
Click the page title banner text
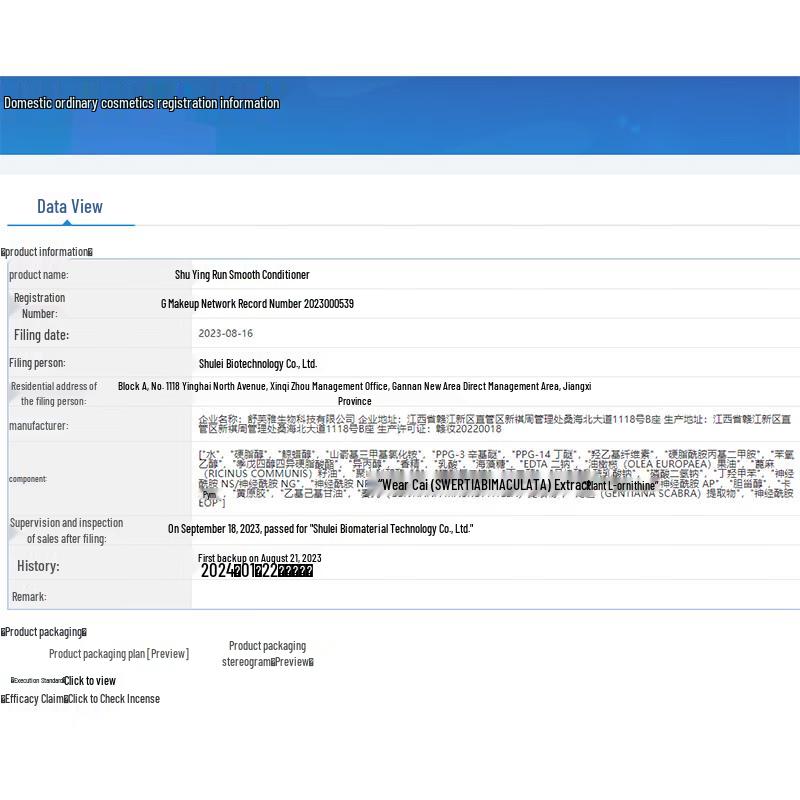click(x=142, y=103)
